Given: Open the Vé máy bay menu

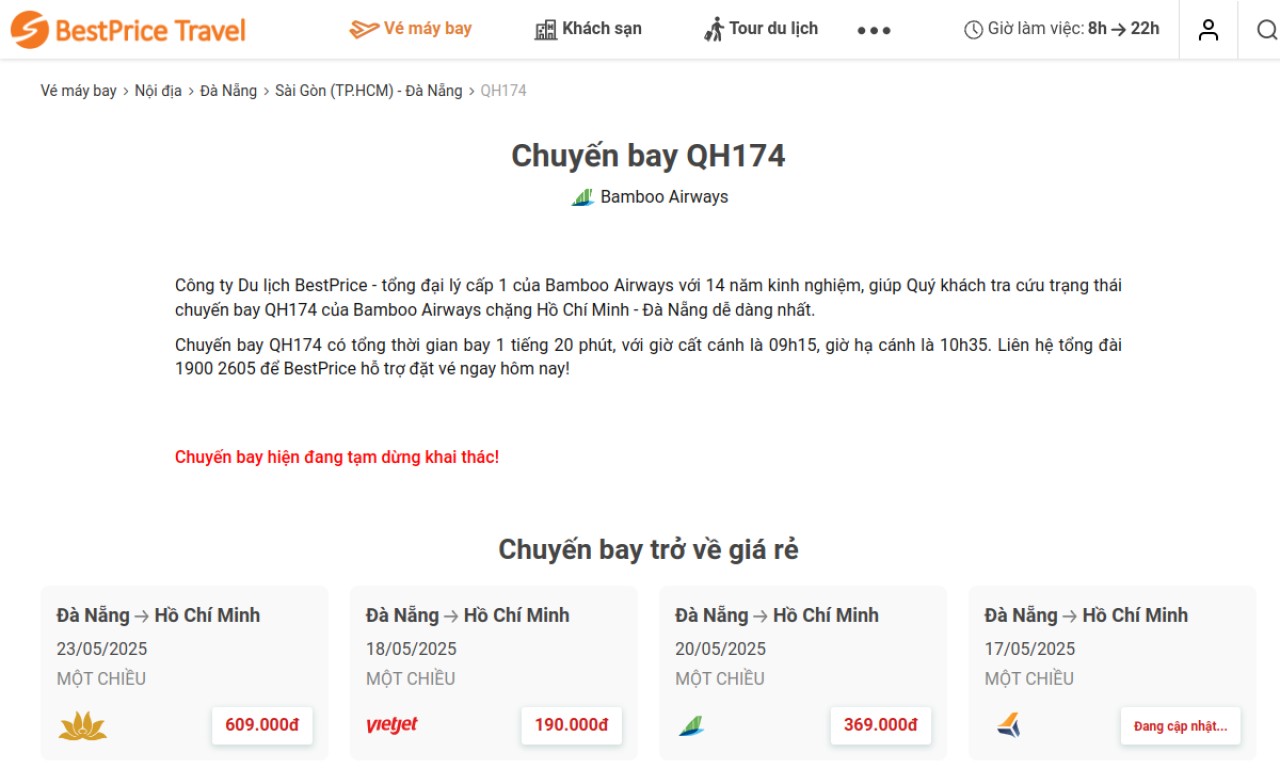Looking at the screenshot, I should tap(410, 29).
